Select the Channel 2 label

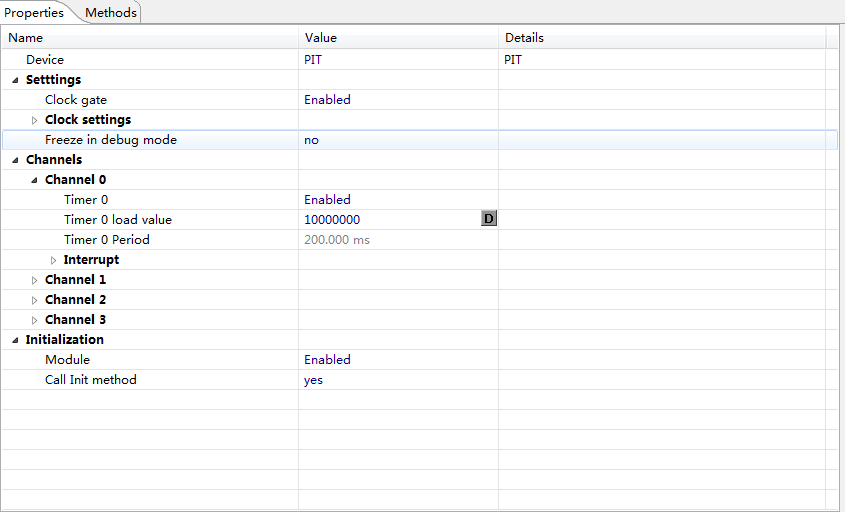75,300
